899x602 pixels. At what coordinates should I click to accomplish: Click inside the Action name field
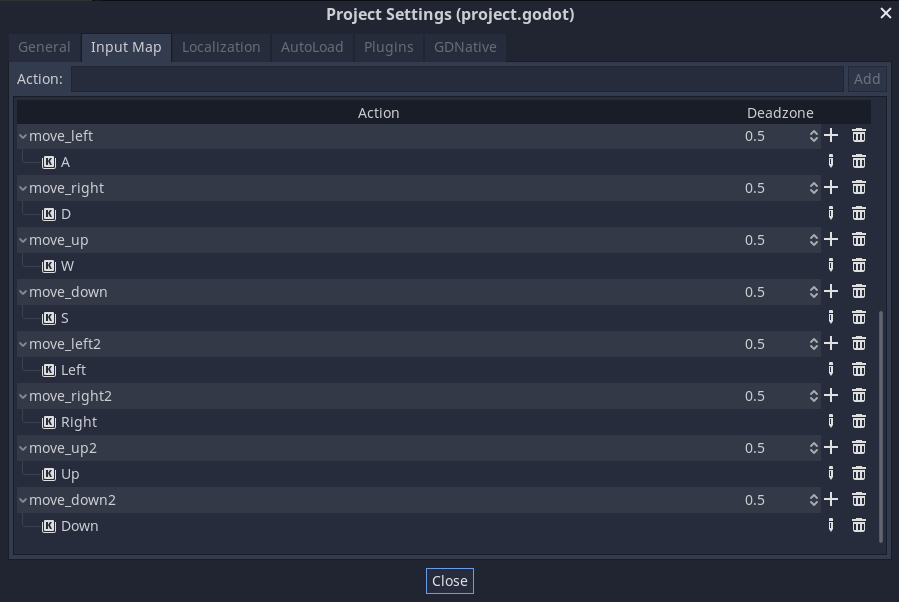450,78
